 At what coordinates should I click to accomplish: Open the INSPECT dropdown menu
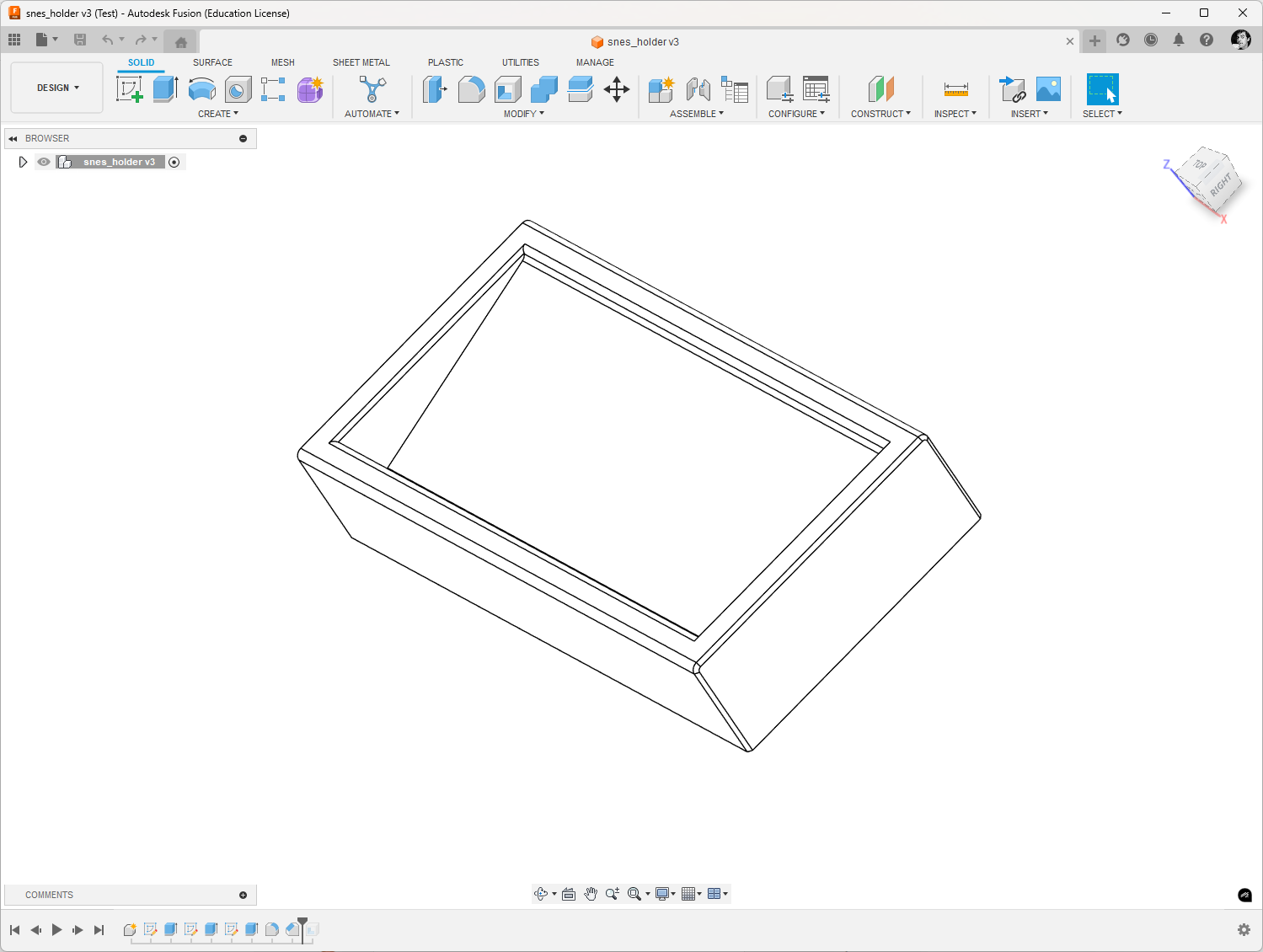(x=955, y=114)
